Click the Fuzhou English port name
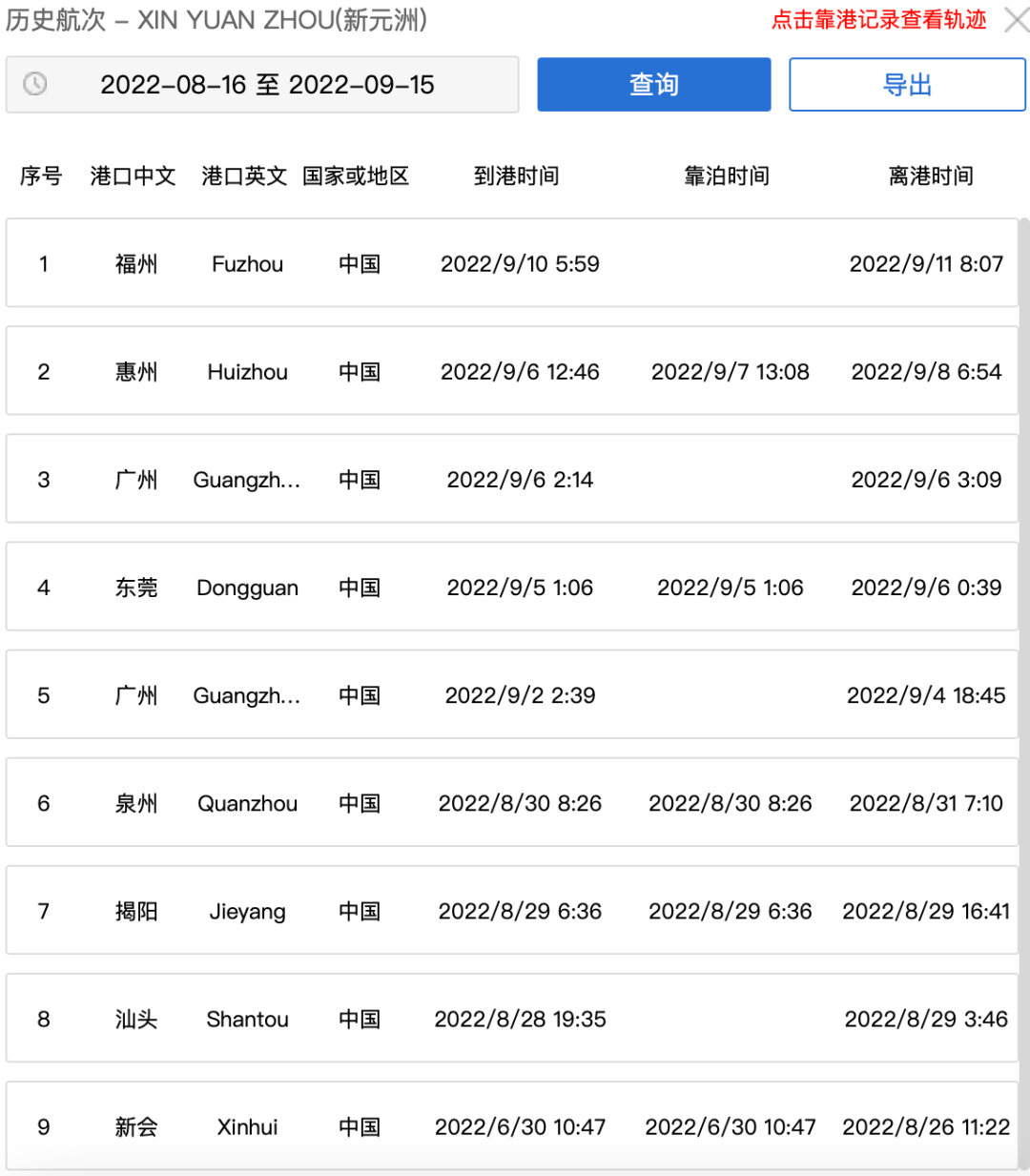This screenshot has width=1030, height=1176. (x=247, y=264)
